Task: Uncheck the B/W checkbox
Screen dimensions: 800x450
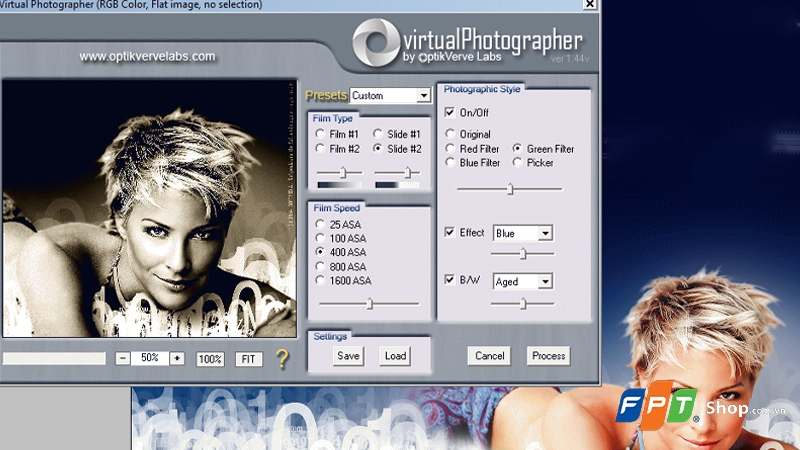Action: 449,280
